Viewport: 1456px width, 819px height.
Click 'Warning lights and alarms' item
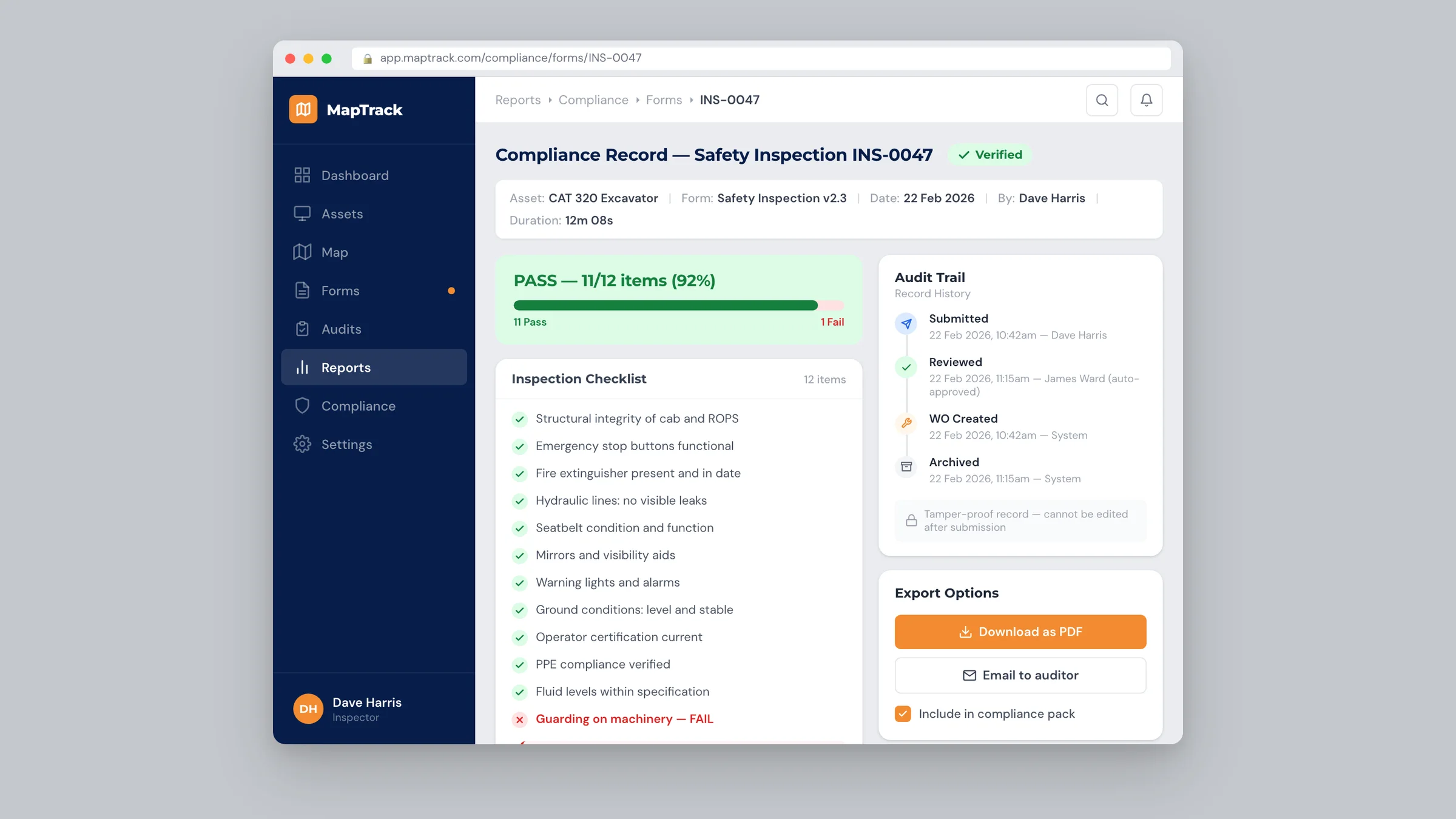point(607,582)
